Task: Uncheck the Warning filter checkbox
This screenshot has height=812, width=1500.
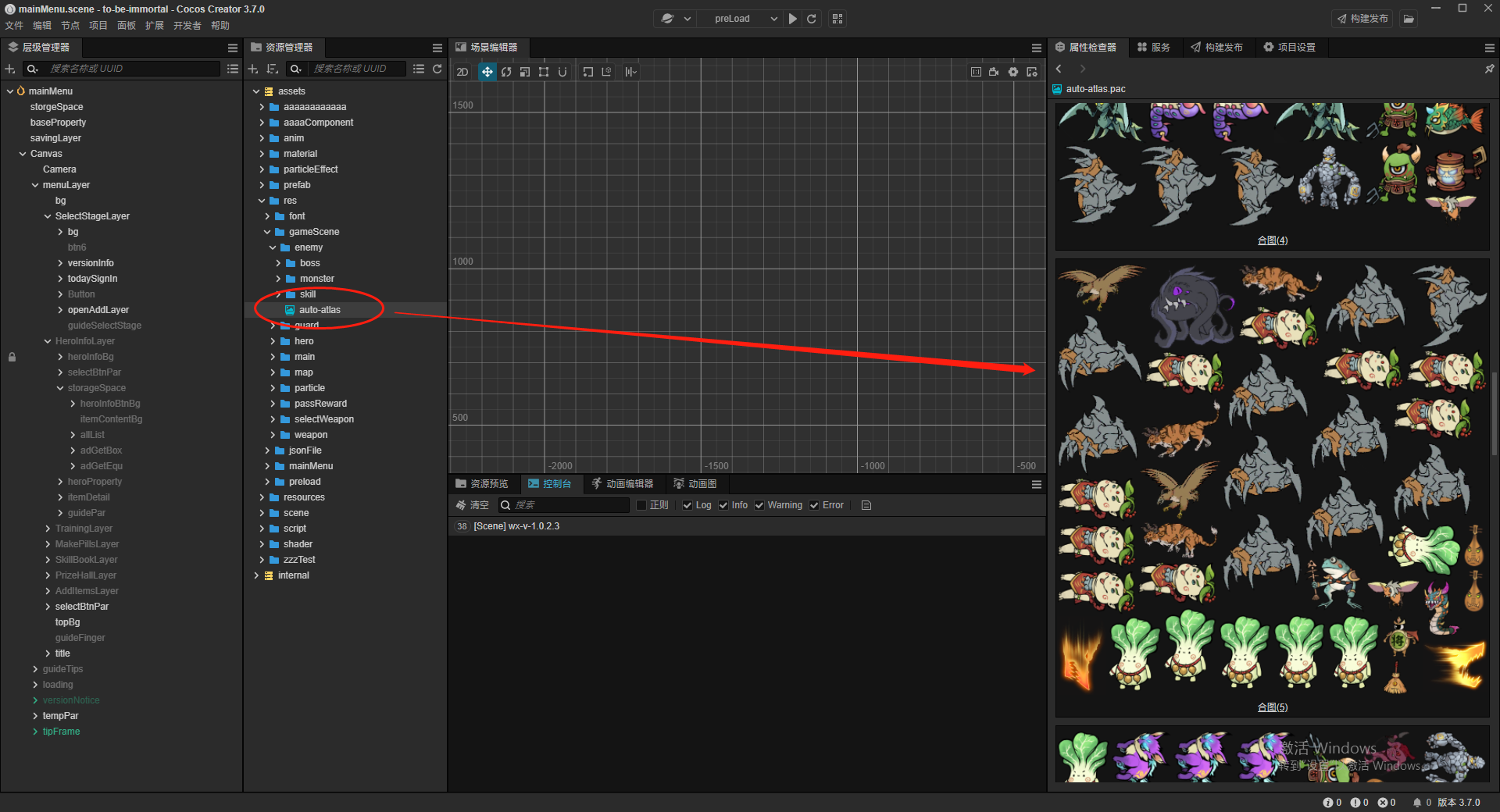Action: click(759, 505)
